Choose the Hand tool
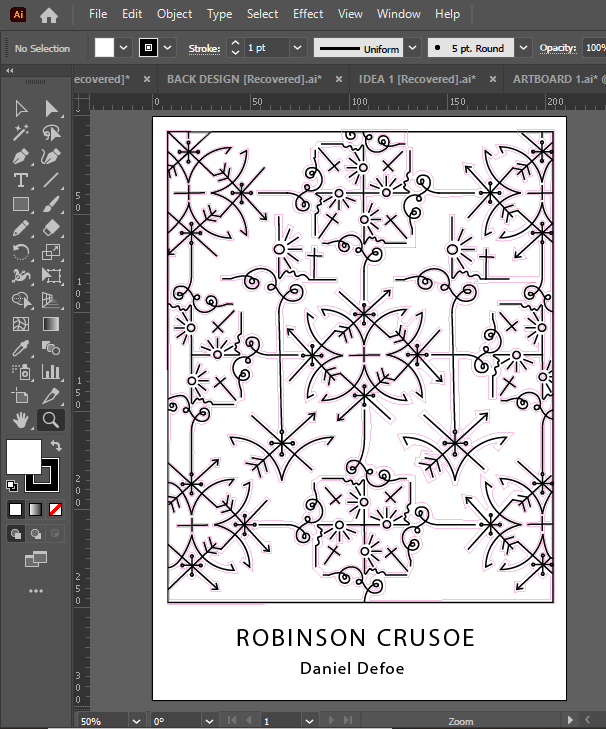606x729 pixels. [21, 420]
